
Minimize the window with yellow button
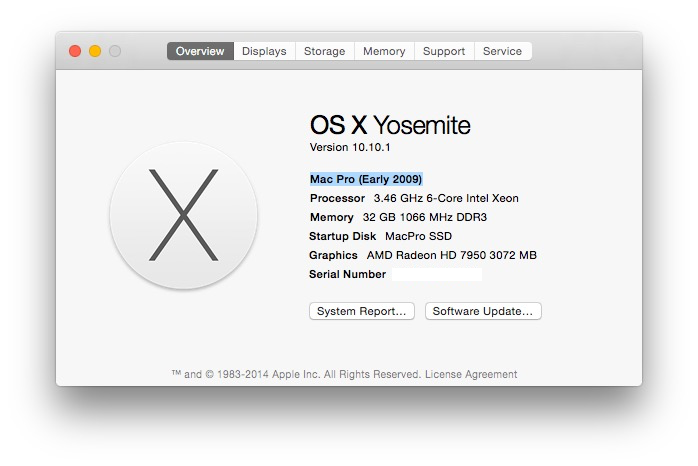tap(95, 51)
